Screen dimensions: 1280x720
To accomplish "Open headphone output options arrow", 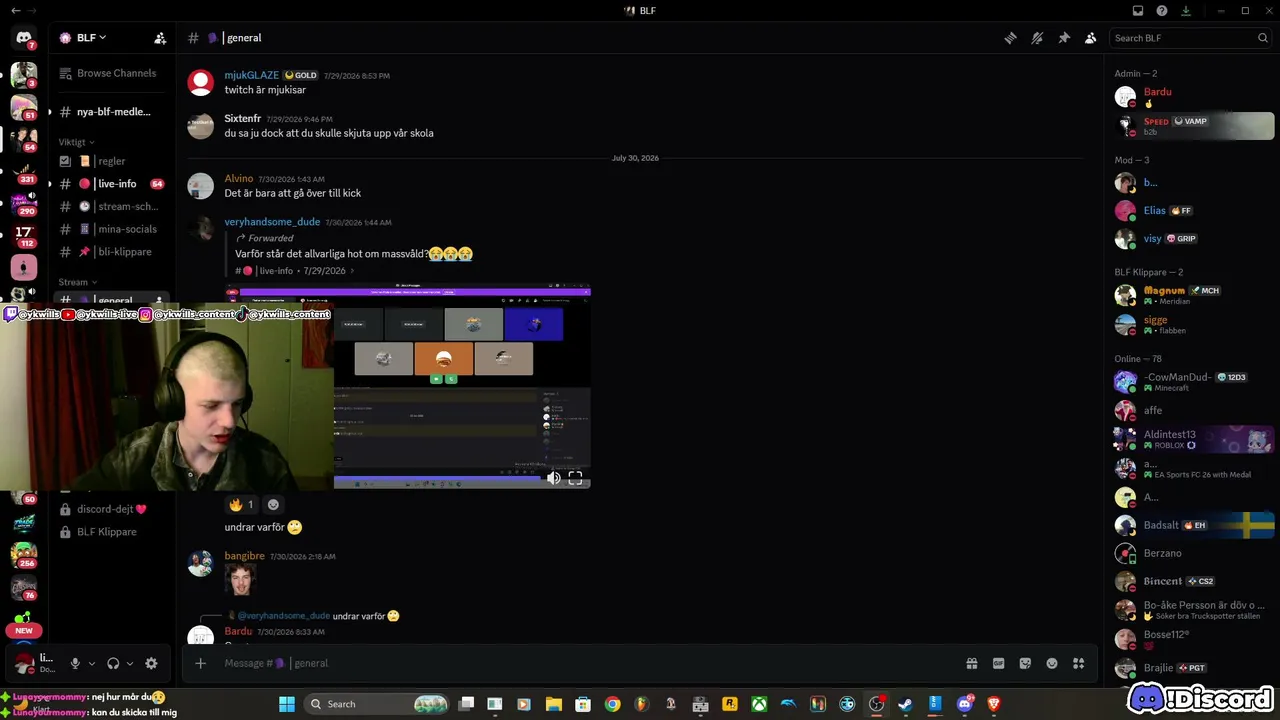I will (130, 663).
